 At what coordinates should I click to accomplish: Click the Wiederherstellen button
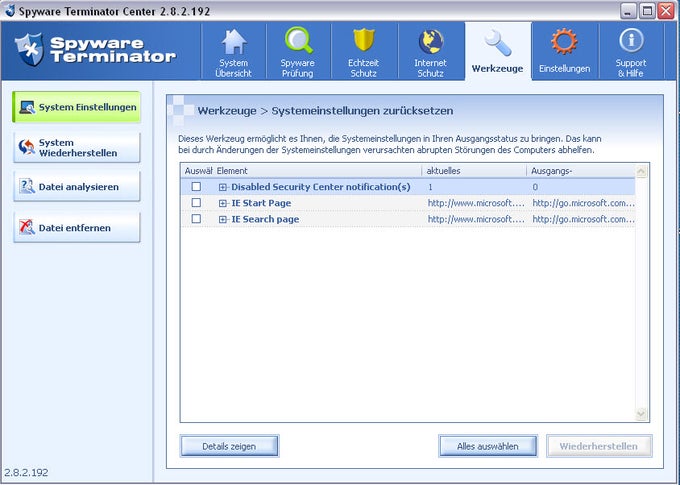(599, 446)
